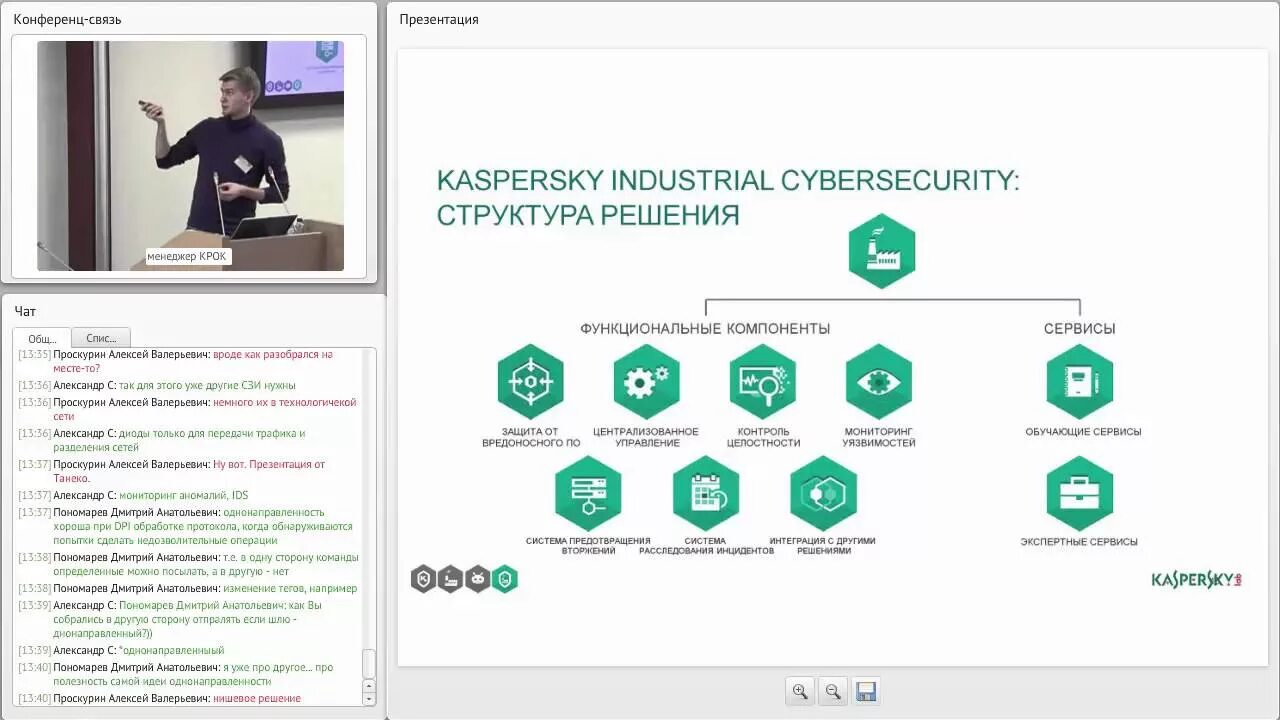1280x720 pixels.
Task: Click the zoom out magnifier button
Action: (x=833, y=691)
